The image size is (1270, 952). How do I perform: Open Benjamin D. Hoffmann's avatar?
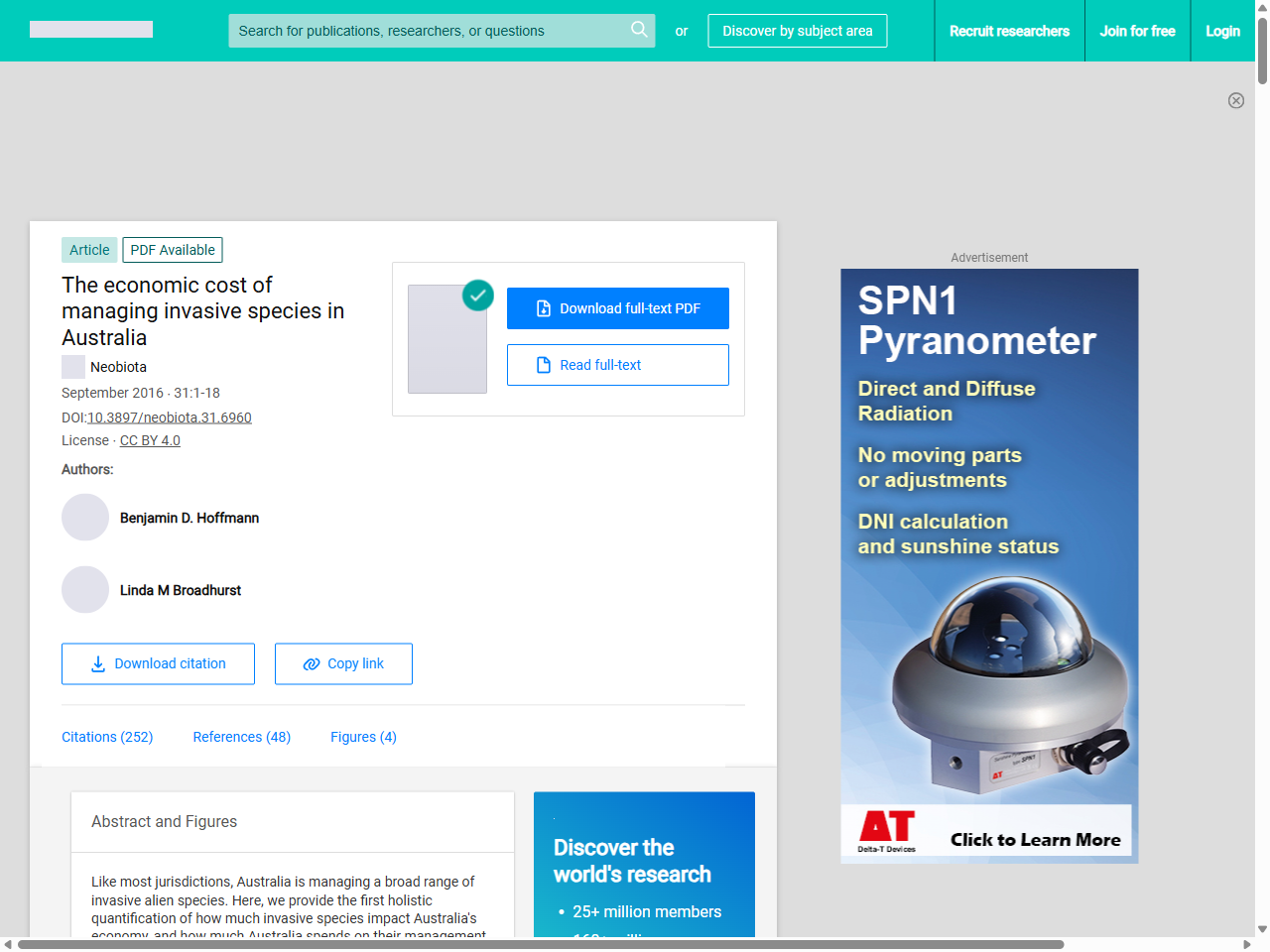point(85,518)
